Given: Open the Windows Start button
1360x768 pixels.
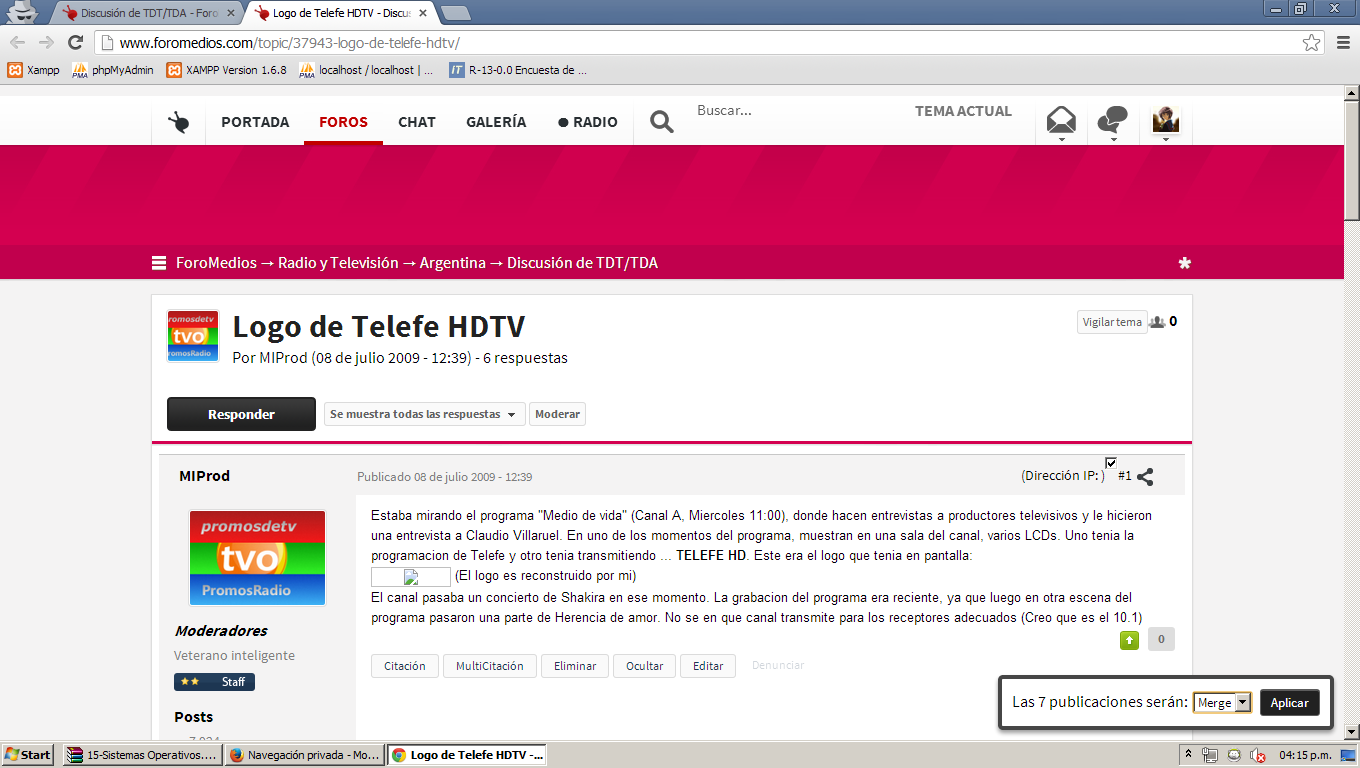Looking at the screenshot, I should click(x=28, y=755).
